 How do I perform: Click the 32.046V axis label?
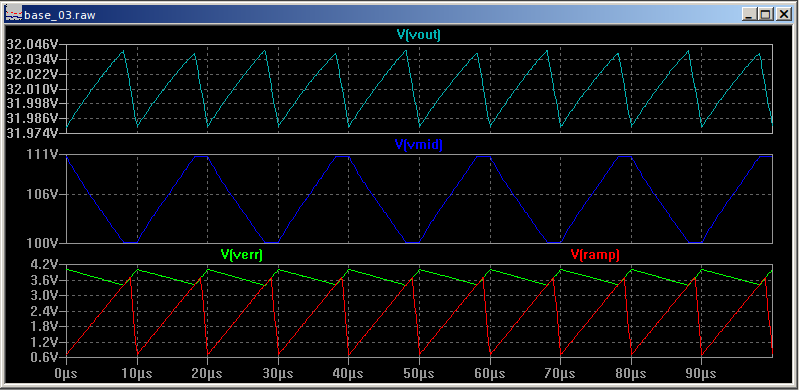coord(34,44)
